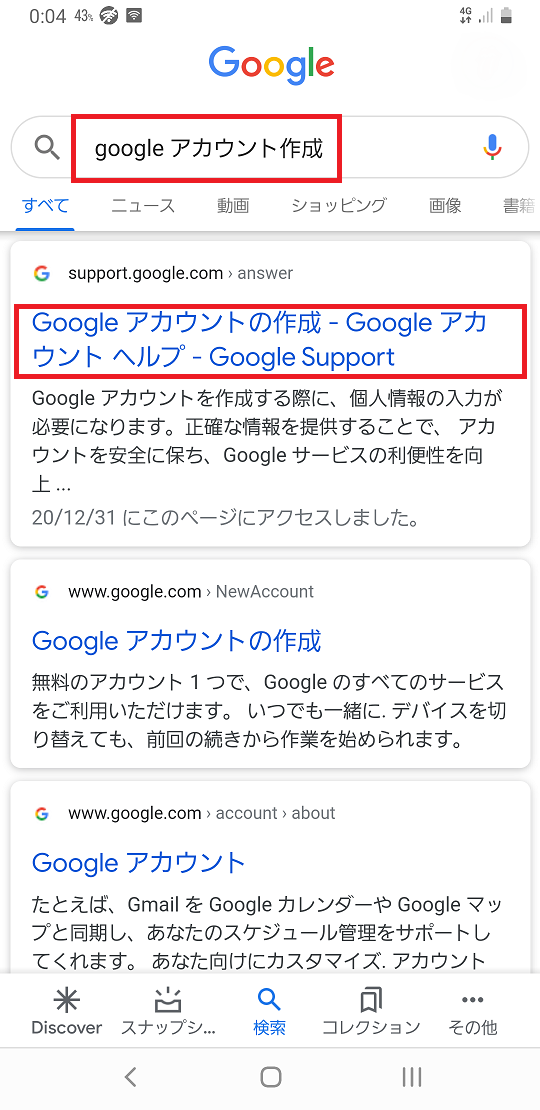
Task: Open the コレクション bookmarks icon
Action: (371, 1001)
